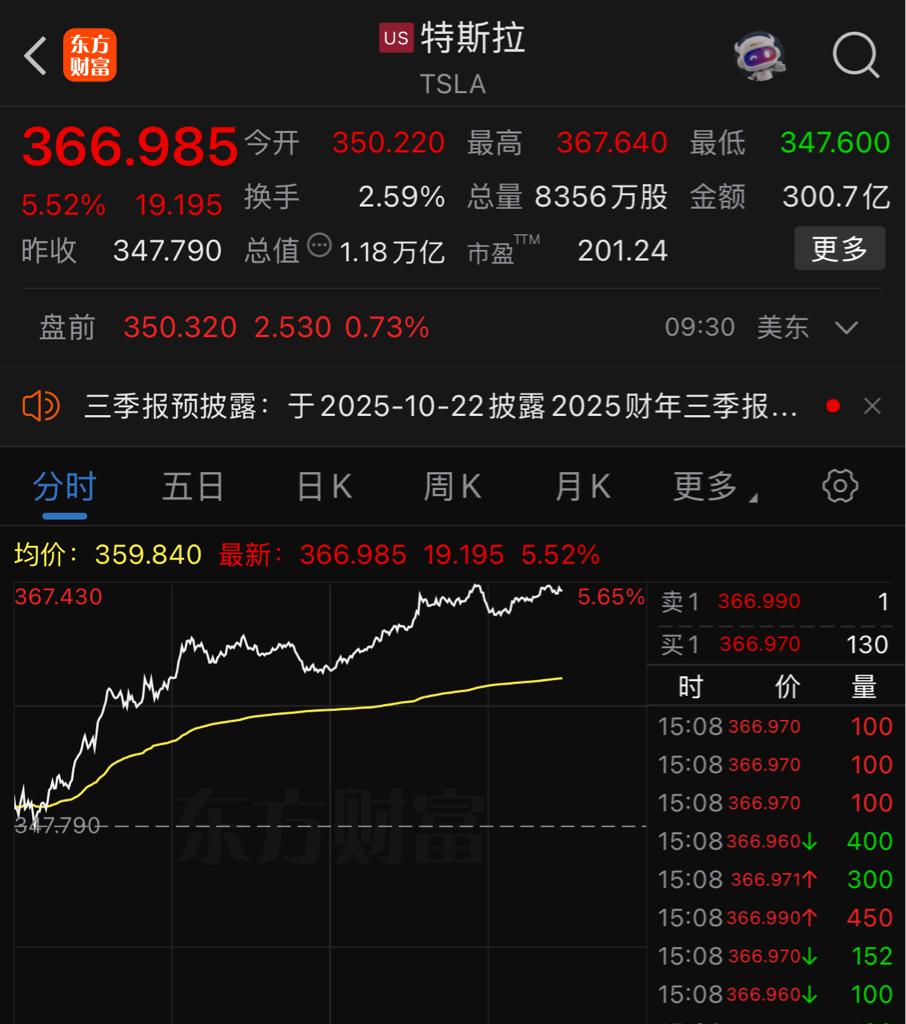The height and width of the screenshot is (1024, 906).
Task: Tap the red dot on the announcement
Action: coord(833,406)
